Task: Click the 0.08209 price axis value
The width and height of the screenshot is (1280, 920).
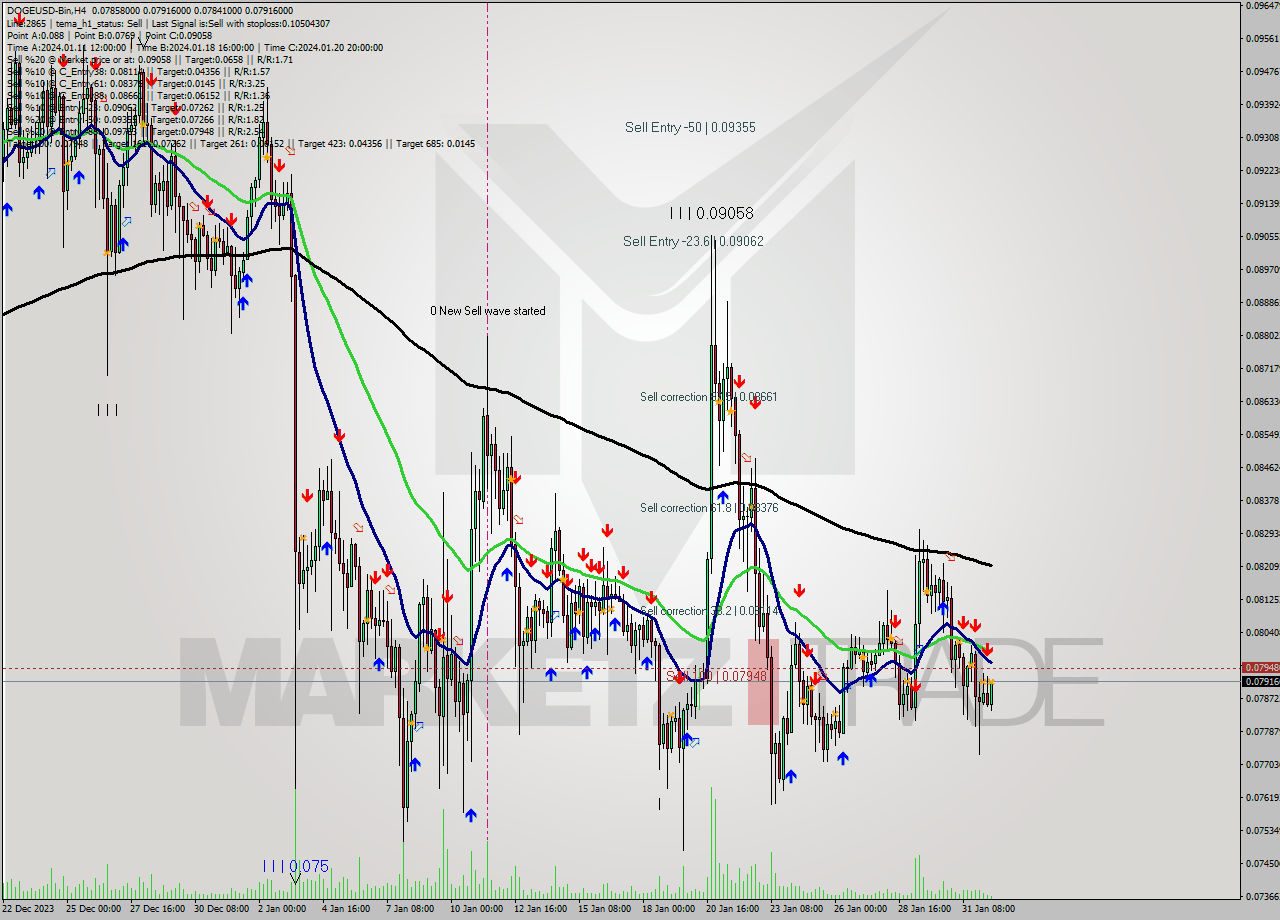Action: tap(1261, 566)
